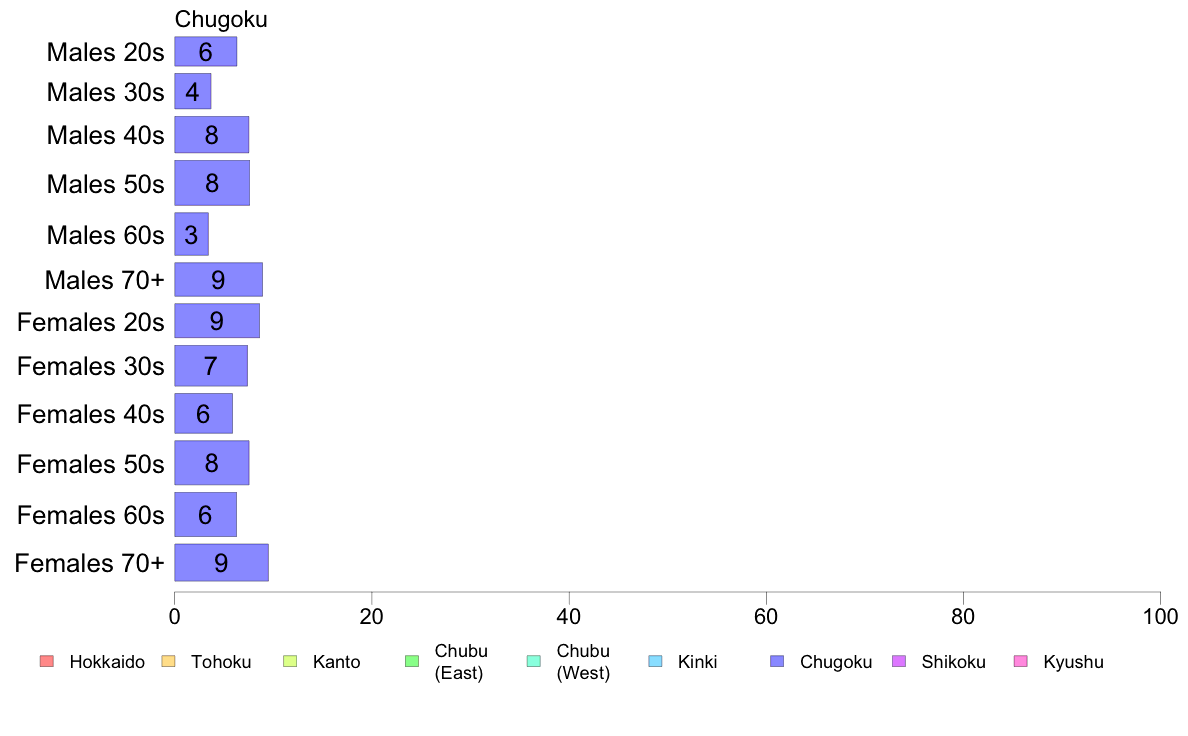Click the Males 30s bar showing 4
The width and height of the screenshot is (1188, 736).
[192, 91]
